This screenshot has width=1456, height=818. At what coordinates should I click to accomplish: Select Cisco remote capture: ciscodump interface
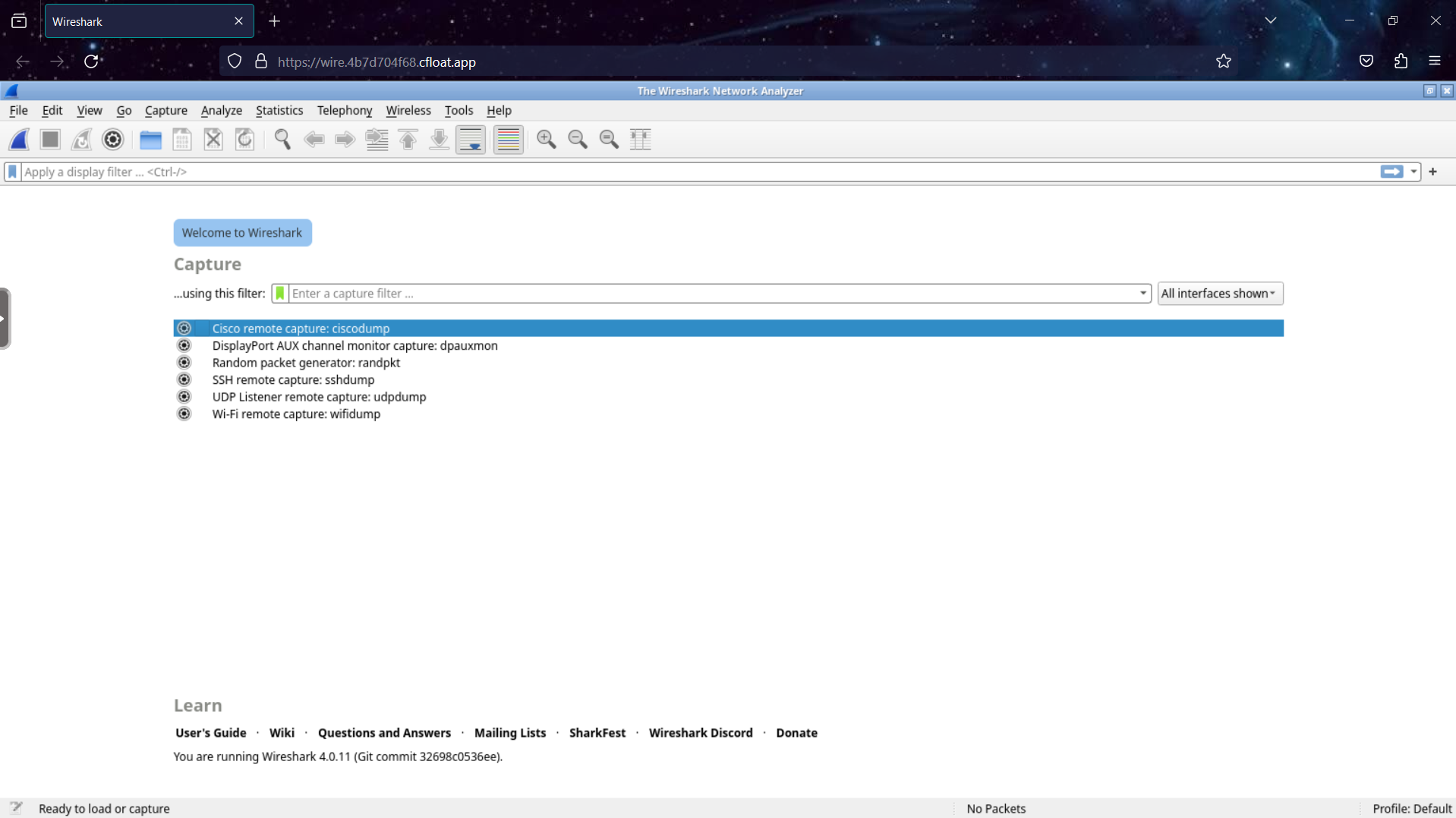click(729, 329)
